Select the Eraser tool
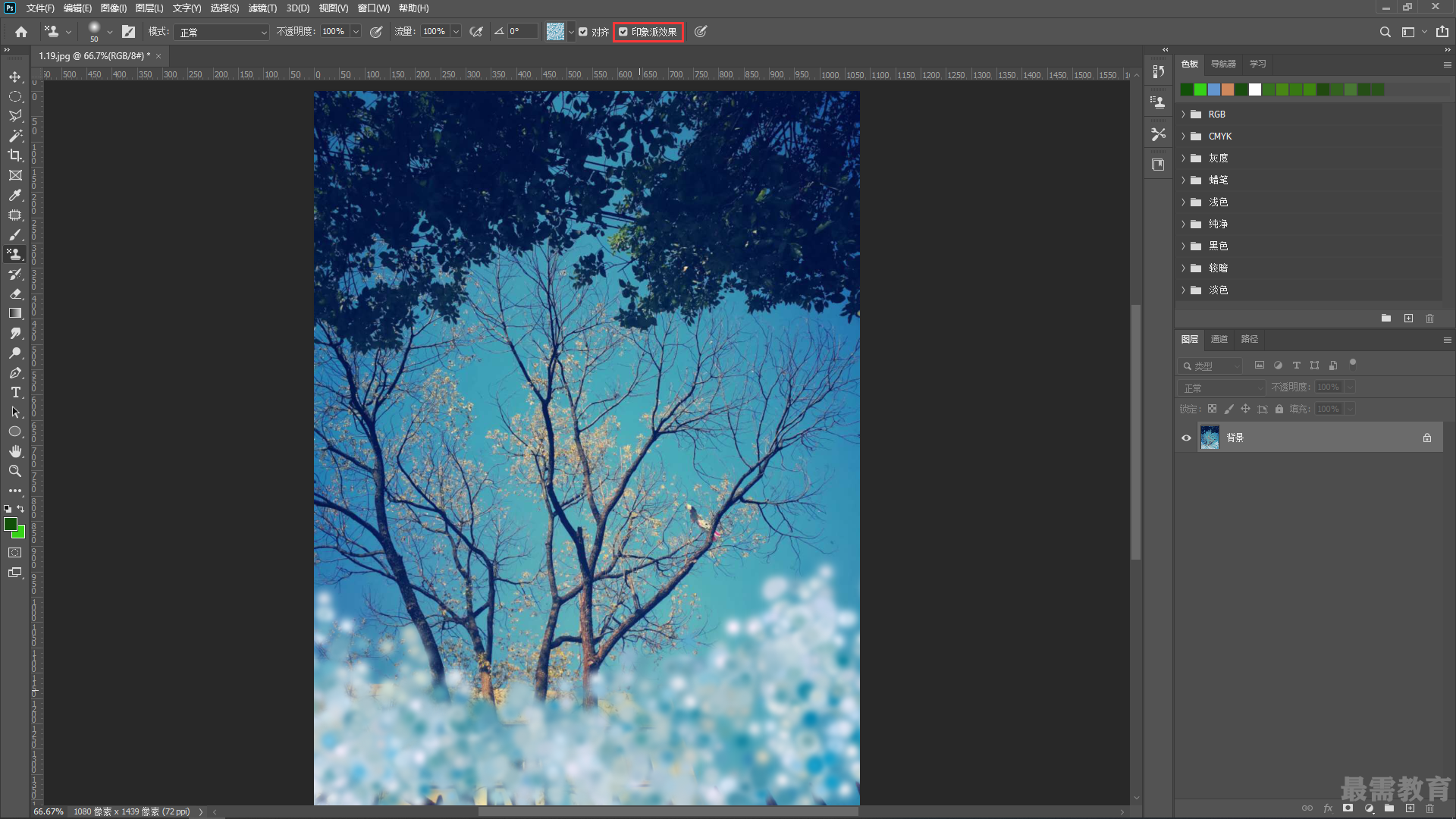Viewport: 1456px width, 819px height. click(15, 293)
